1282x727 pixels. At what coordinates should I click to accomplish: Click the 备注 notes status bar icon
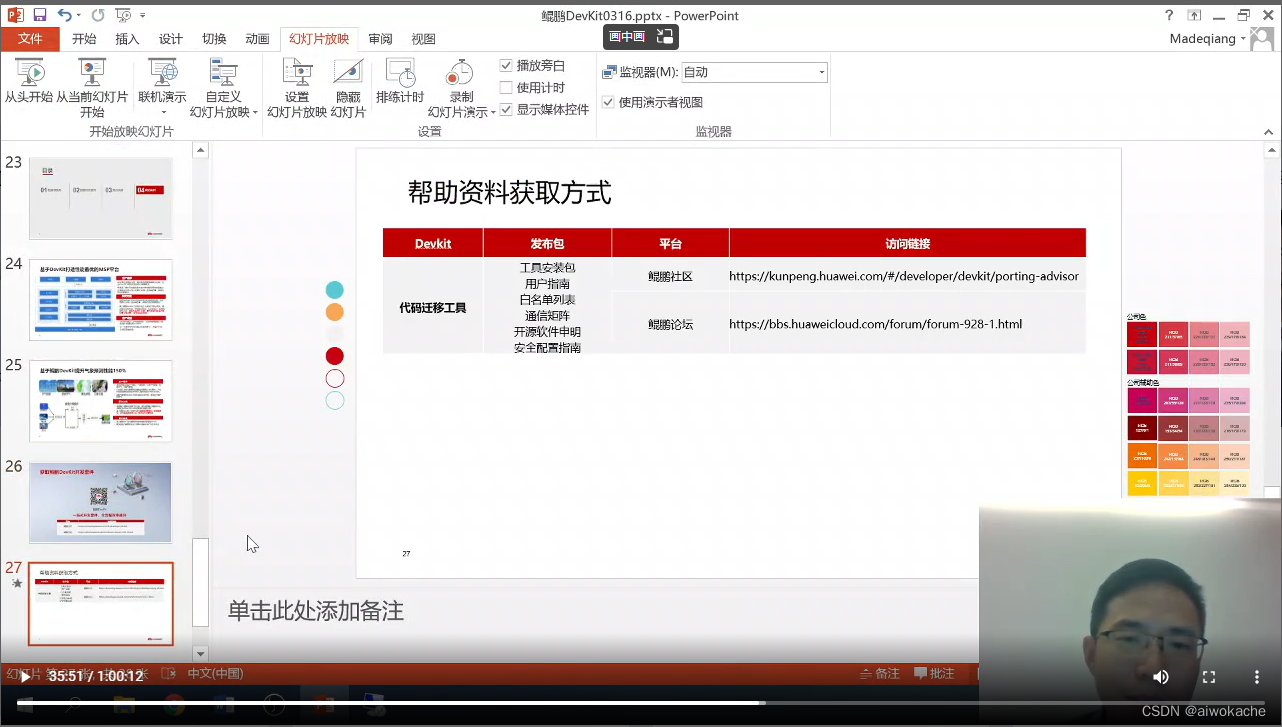click(x=880, y=674)
